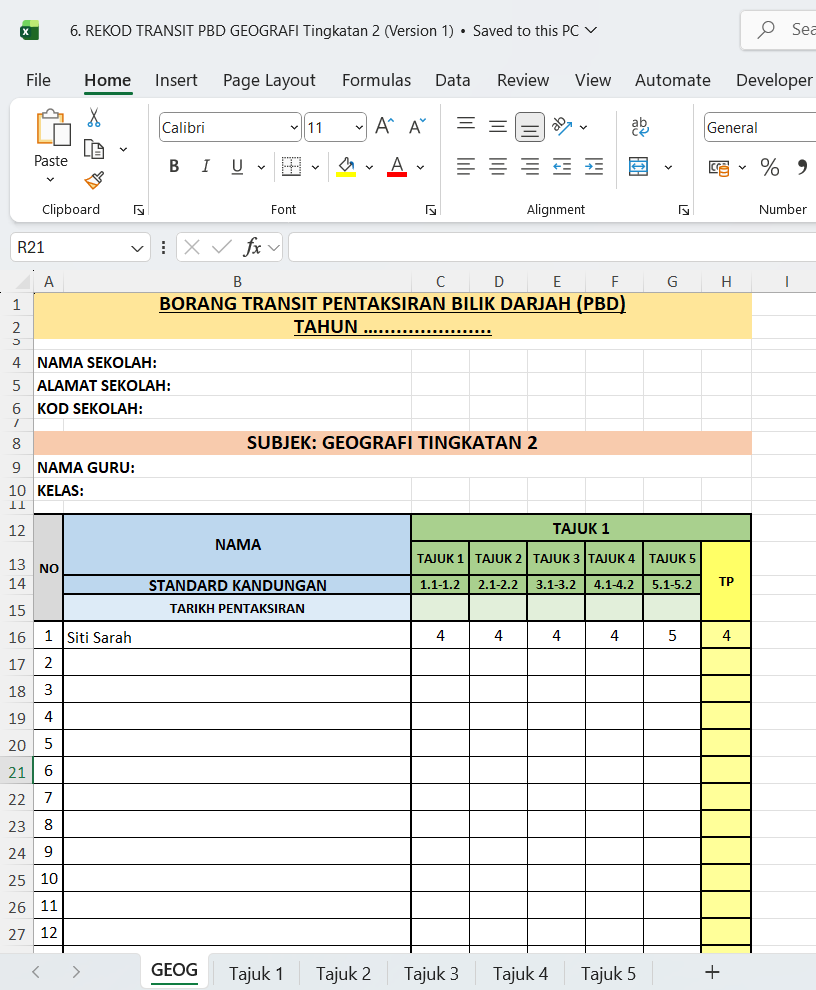Click the Increase Indent icon
This screenshot has width=816, height=990.
point(594,167)
